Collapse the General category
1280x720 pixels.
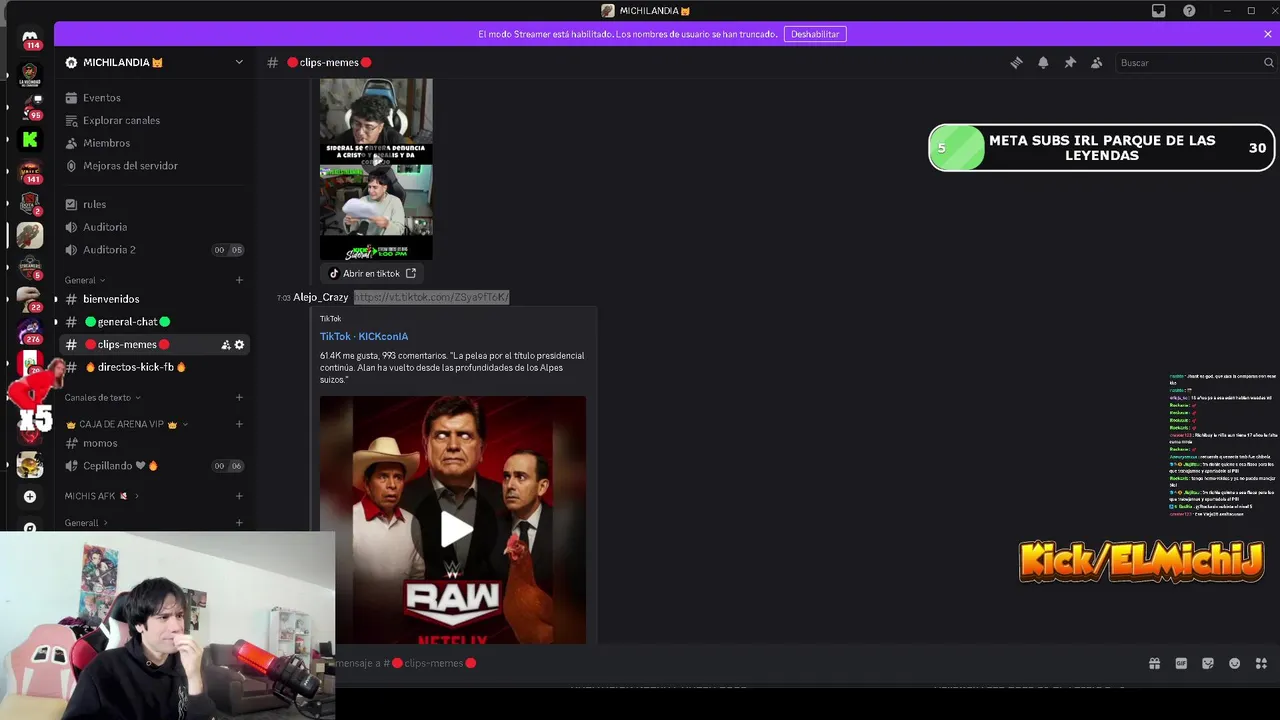click(x=85, y=280)
